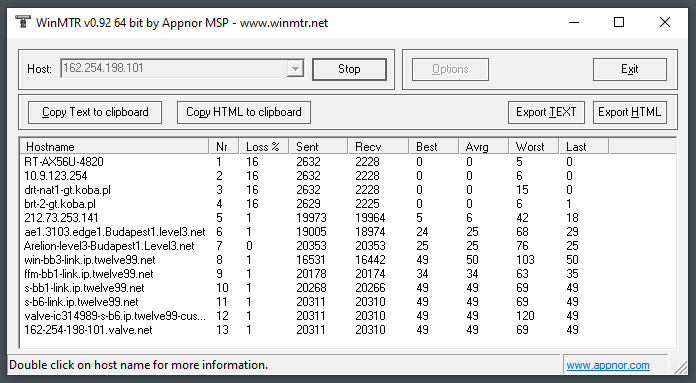Click Sent value 20268 for hop 10
Image resolution: width=696 pixels, height=383 pixels.
coord(311,288)
